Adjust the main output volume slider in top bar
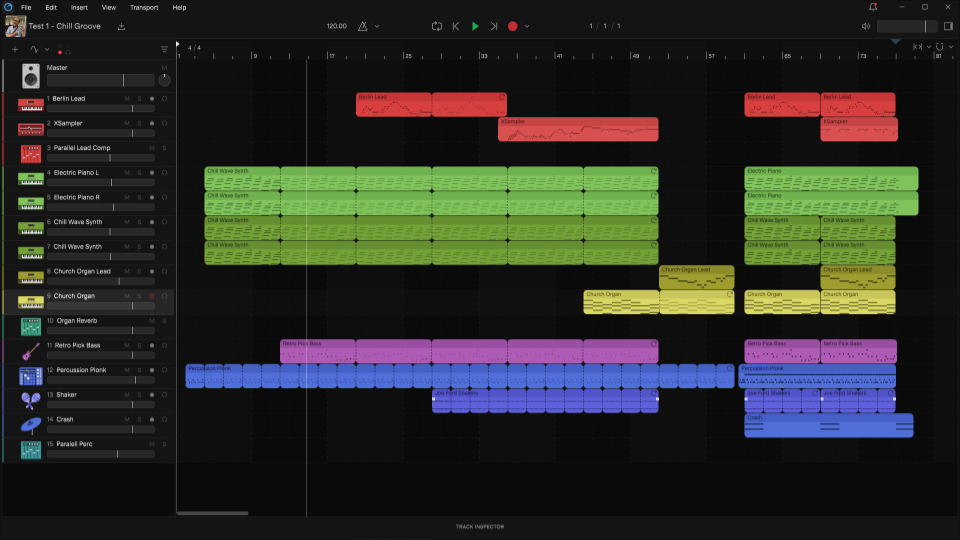Viewport: 960px width, 540px height. [x=907, y=26]
